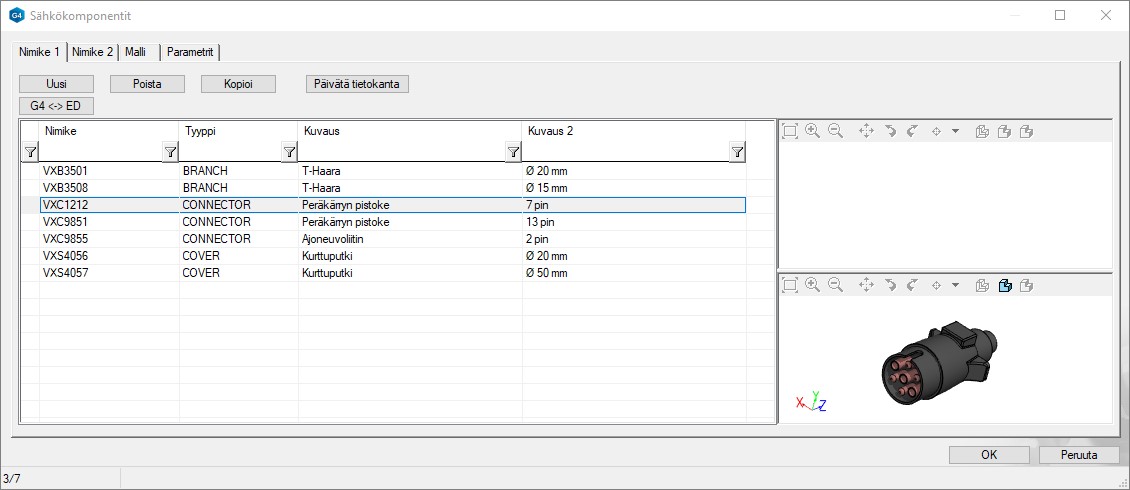Open the Tyyppi column filter dropdown

[x=289, y=152]
